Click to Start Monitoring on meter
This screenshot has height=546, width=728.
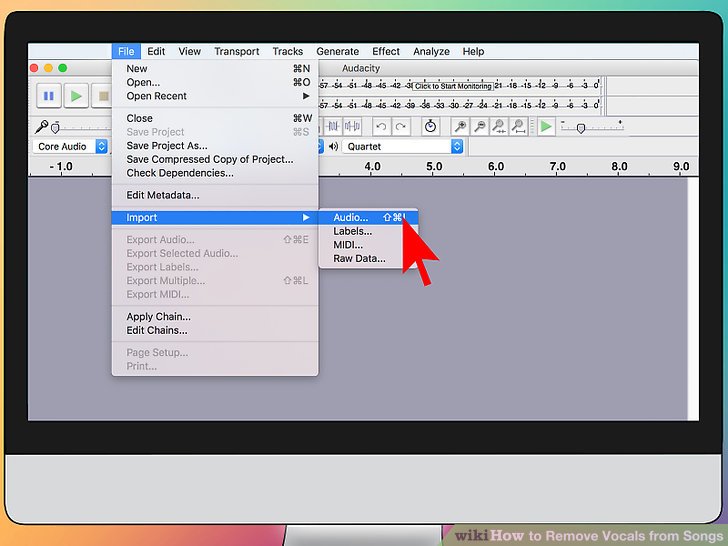click(x=453, y=87)
